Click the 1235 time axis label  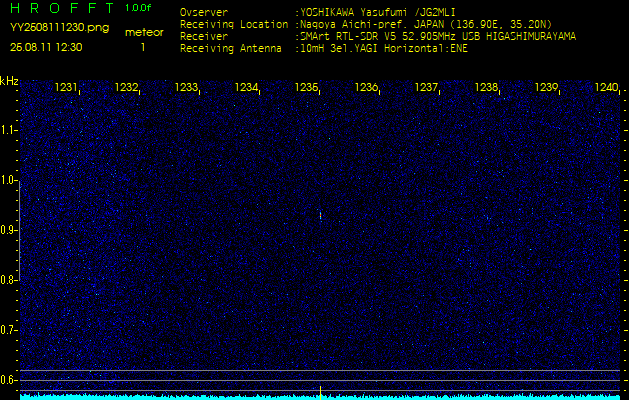[x=306, y=87]
